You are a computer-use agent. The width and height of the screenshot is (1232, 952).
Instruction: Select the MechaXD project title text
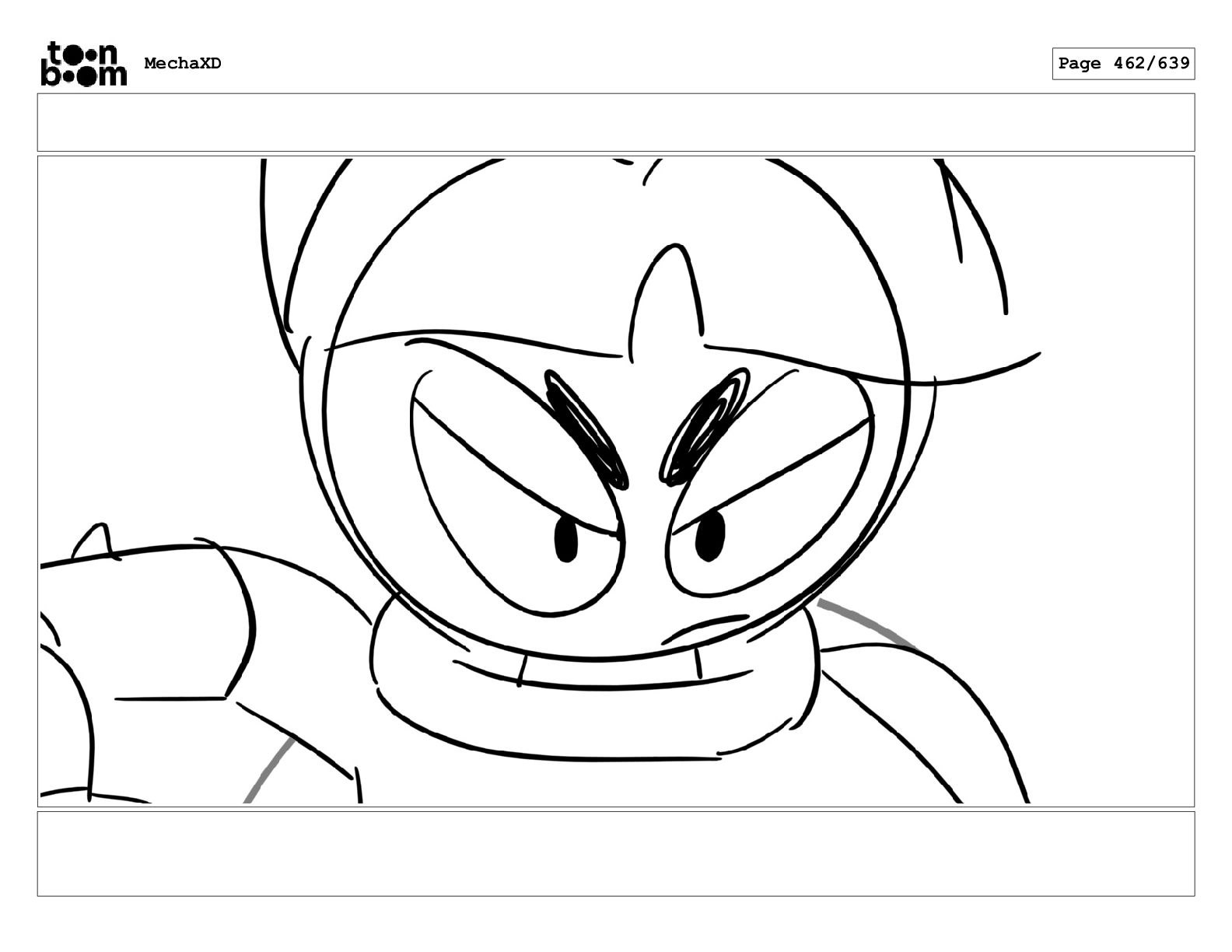click(x=183, y=64)
